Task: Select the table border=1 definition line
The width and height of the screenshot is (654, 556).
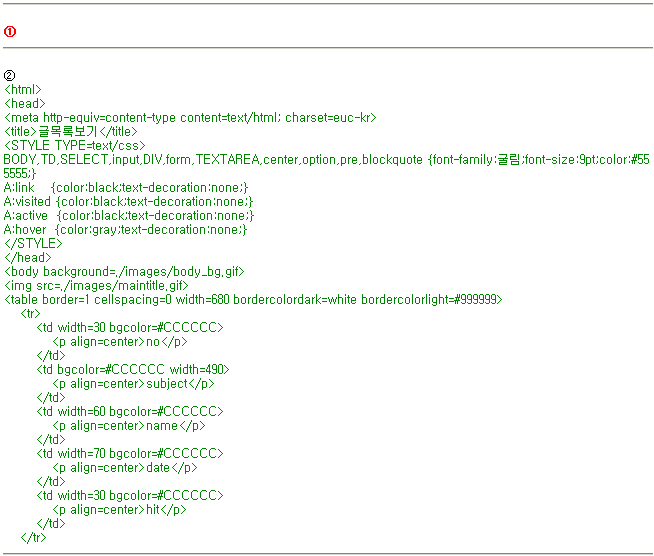Action: pos(253,299)
